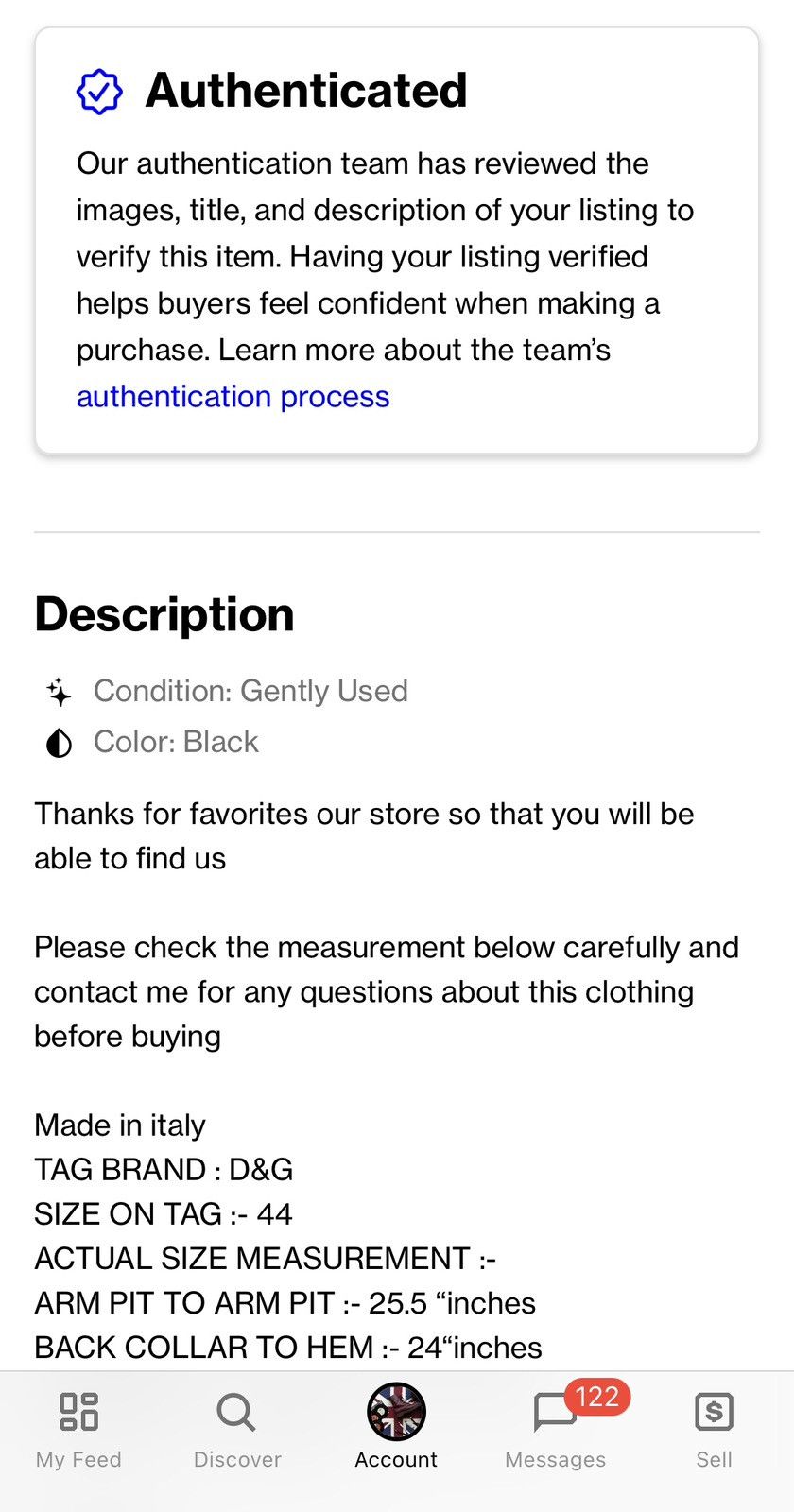Switch to the My Feed tab label

point(78,1459)
